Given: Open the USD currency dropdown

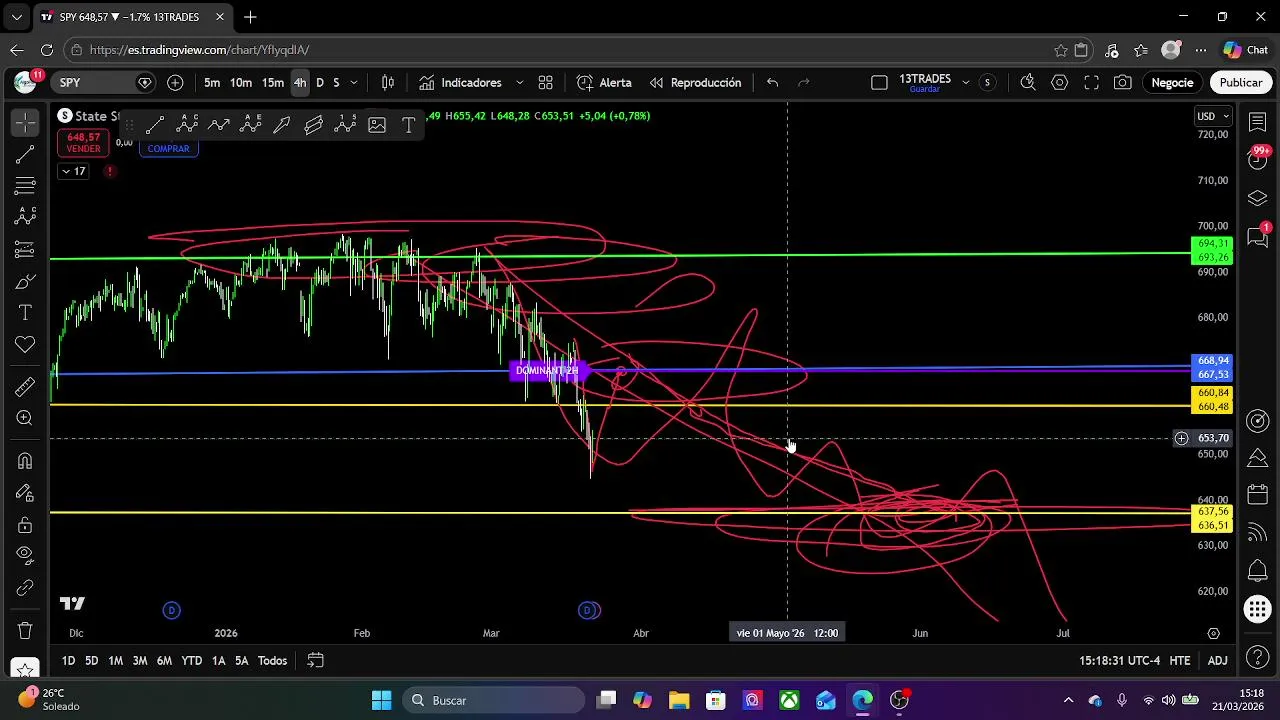Looking at the screenshot, I should pyautogui.click(x=1213, y=116).
